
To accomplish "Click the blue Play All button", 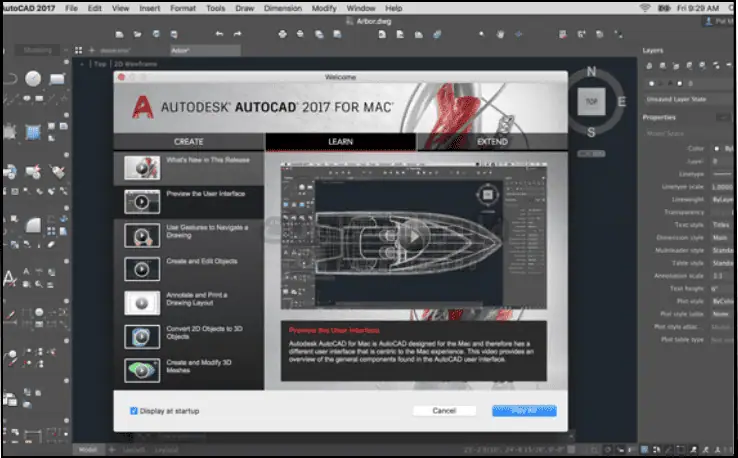I will pyautogui.click(x=524, y=410).
